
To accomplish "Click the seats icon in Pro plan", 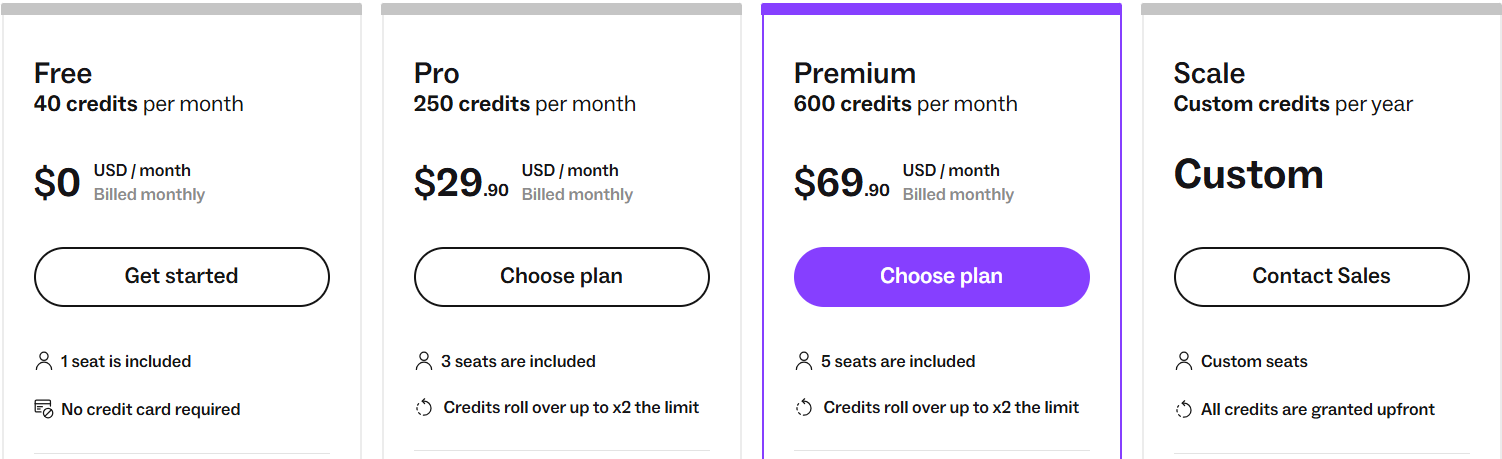I will [423, 361].
